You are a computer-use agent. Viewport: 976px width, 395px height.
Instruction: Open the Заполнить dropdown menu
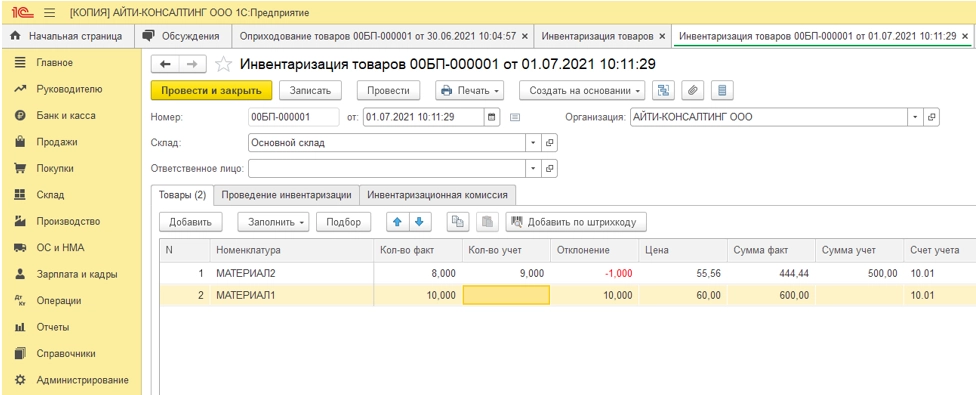[274, 221]
